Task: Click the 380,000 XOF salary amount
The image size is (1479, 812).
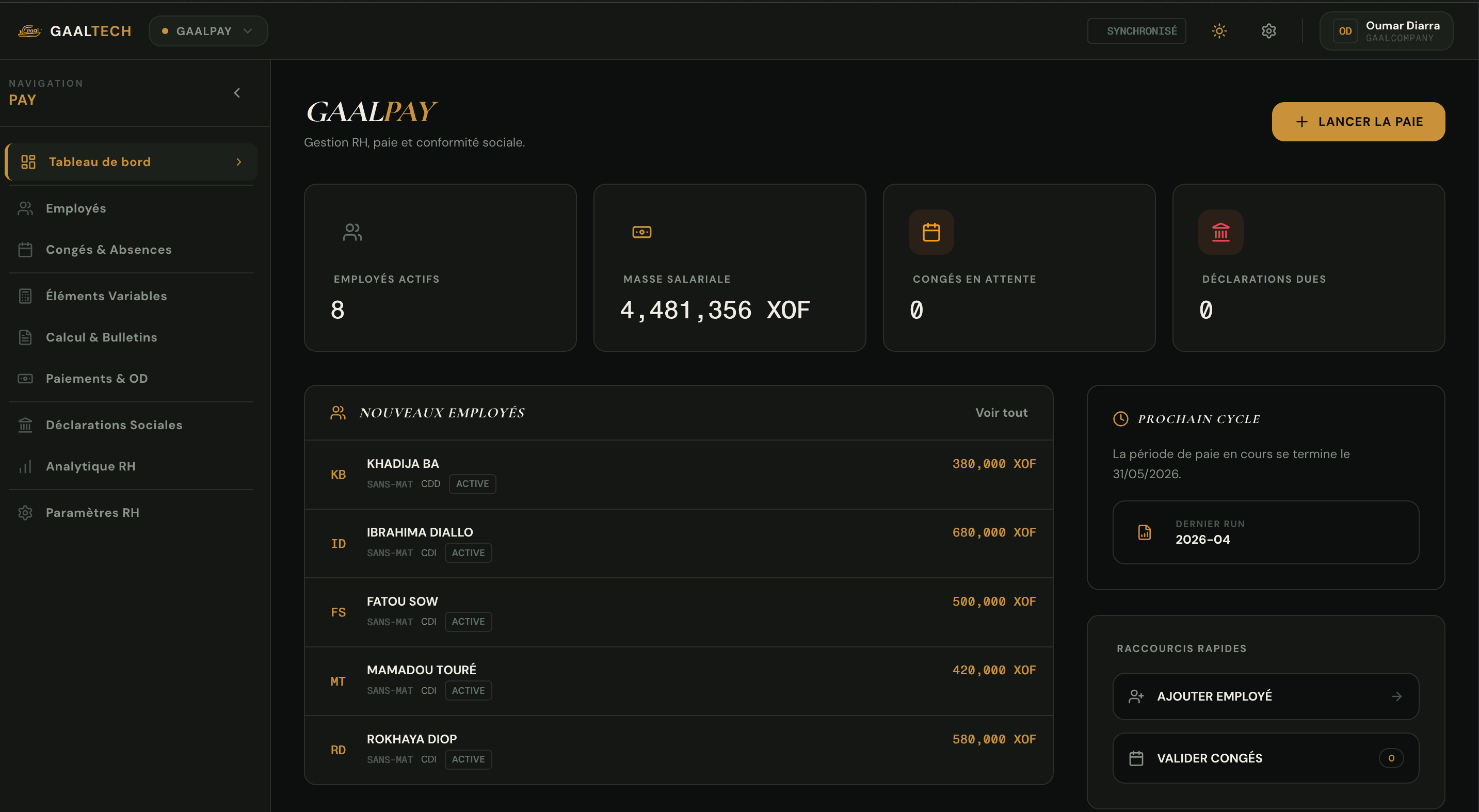Action: pyautogui.click(x=994, y=464)
